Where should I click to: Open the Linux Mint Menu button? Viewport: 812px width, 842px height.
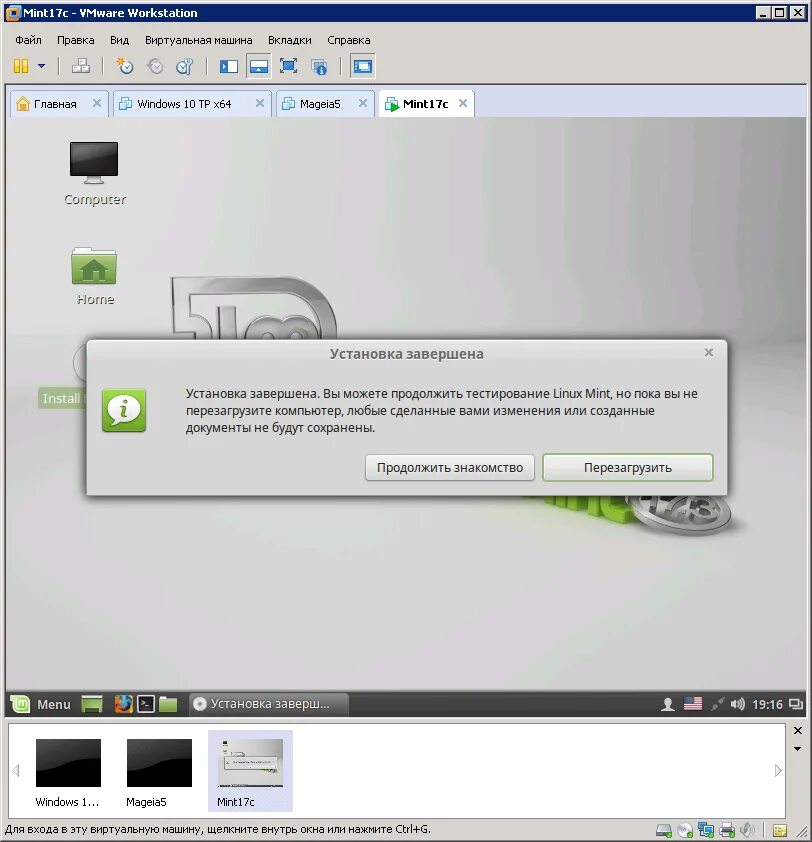41,704
